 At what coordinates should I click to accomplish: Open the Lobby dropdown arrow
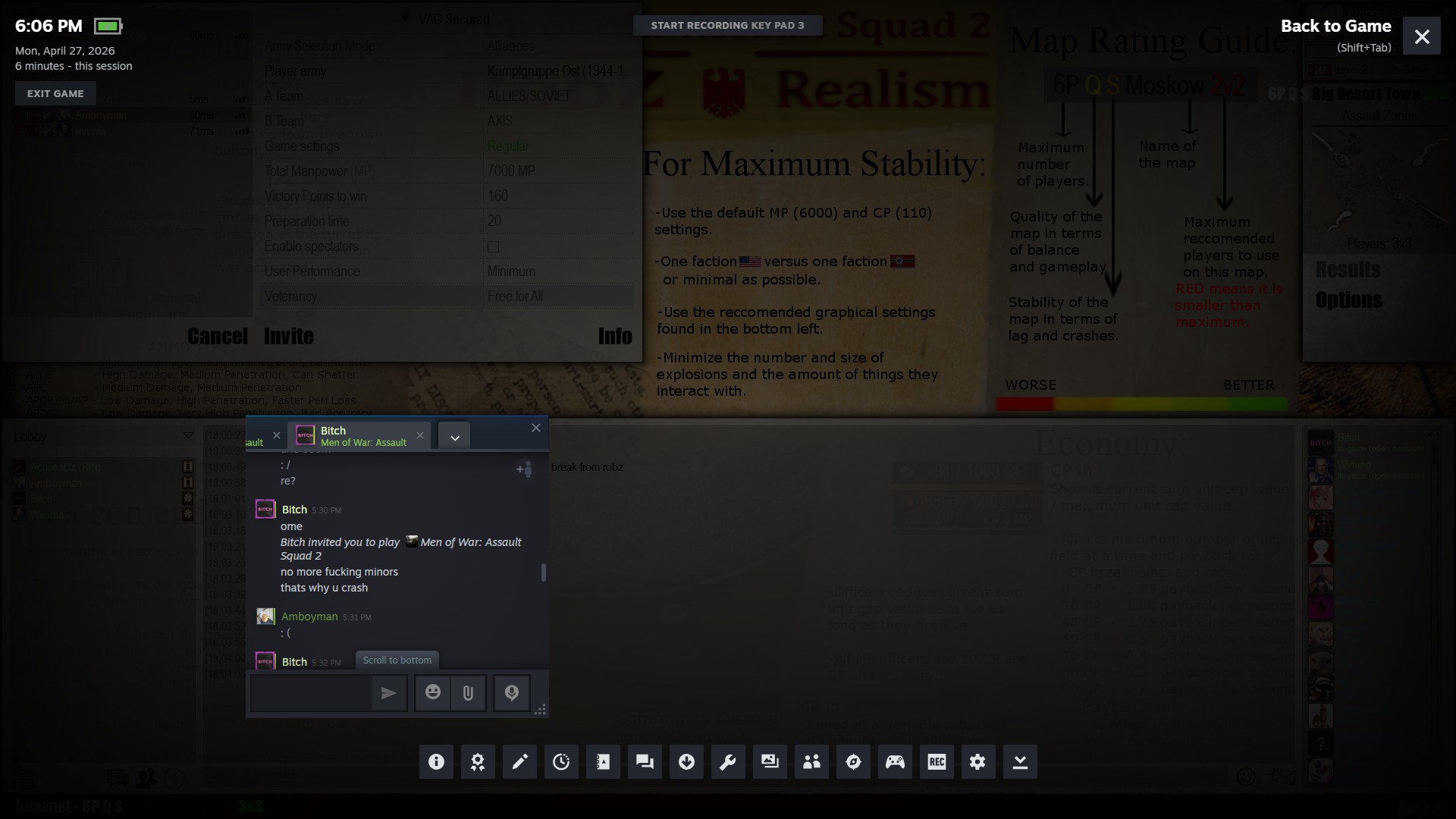187,436
